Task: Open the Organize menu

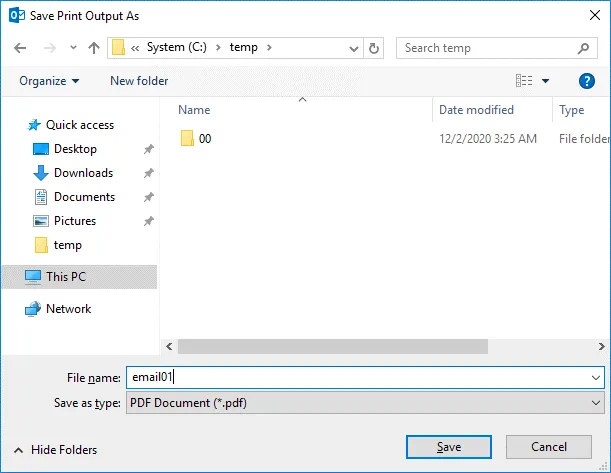Action: (x=49, y=81)
